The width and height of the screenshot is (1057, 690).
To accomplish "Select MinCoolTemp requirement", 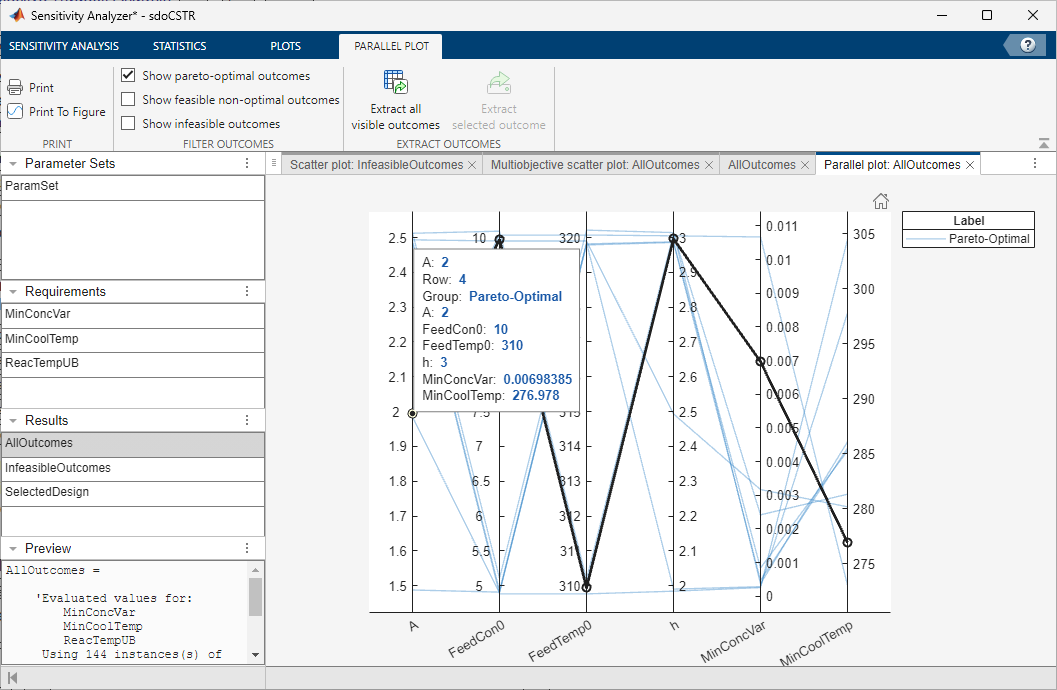I will coord(41,339).
